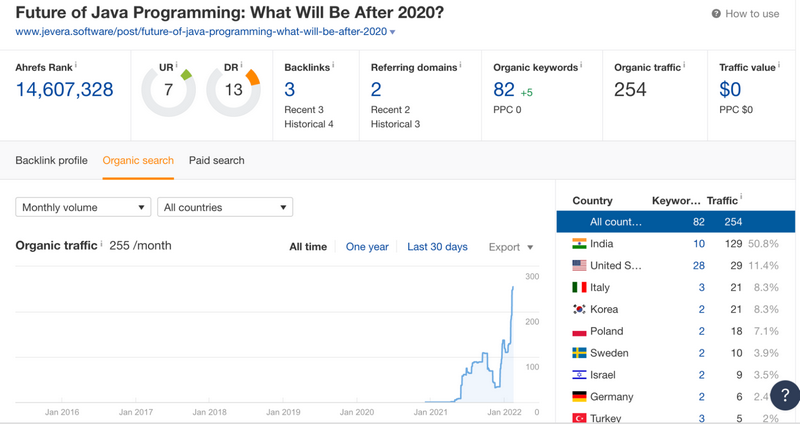800x424 pixels.
Task: Open the Referring domains count 2
Action: click(376, 89)
